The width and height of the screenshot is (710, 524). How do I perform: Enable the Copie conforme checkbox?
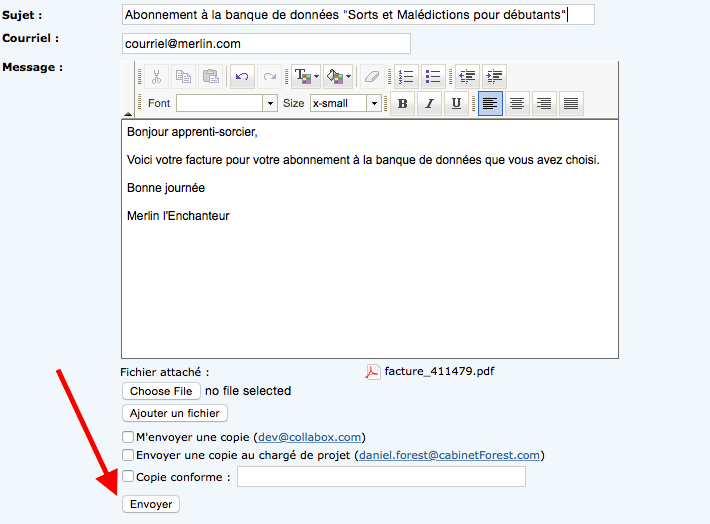128,476
